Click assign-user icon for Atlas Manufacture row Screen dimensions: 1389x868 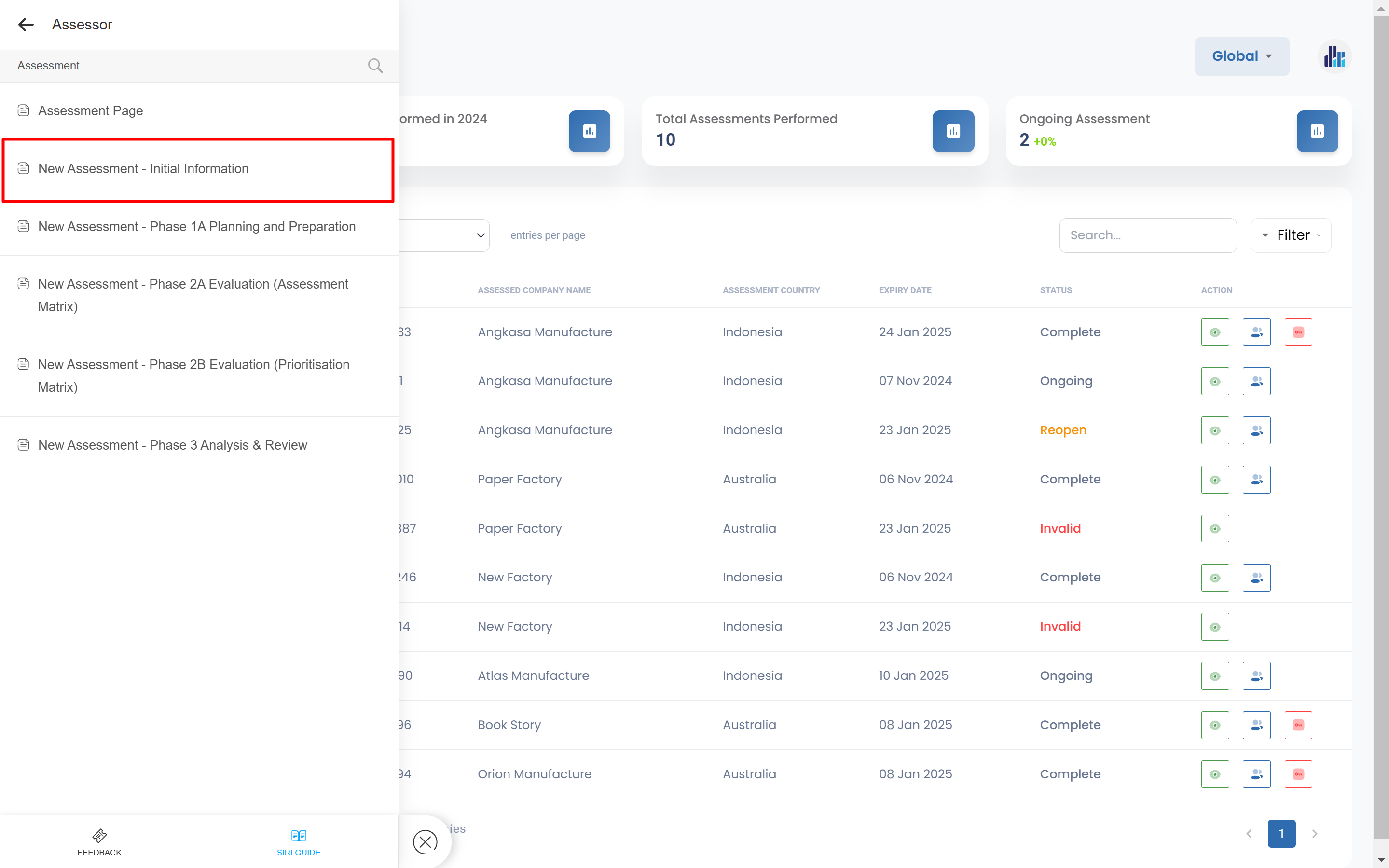click(x=1256, y=676)
